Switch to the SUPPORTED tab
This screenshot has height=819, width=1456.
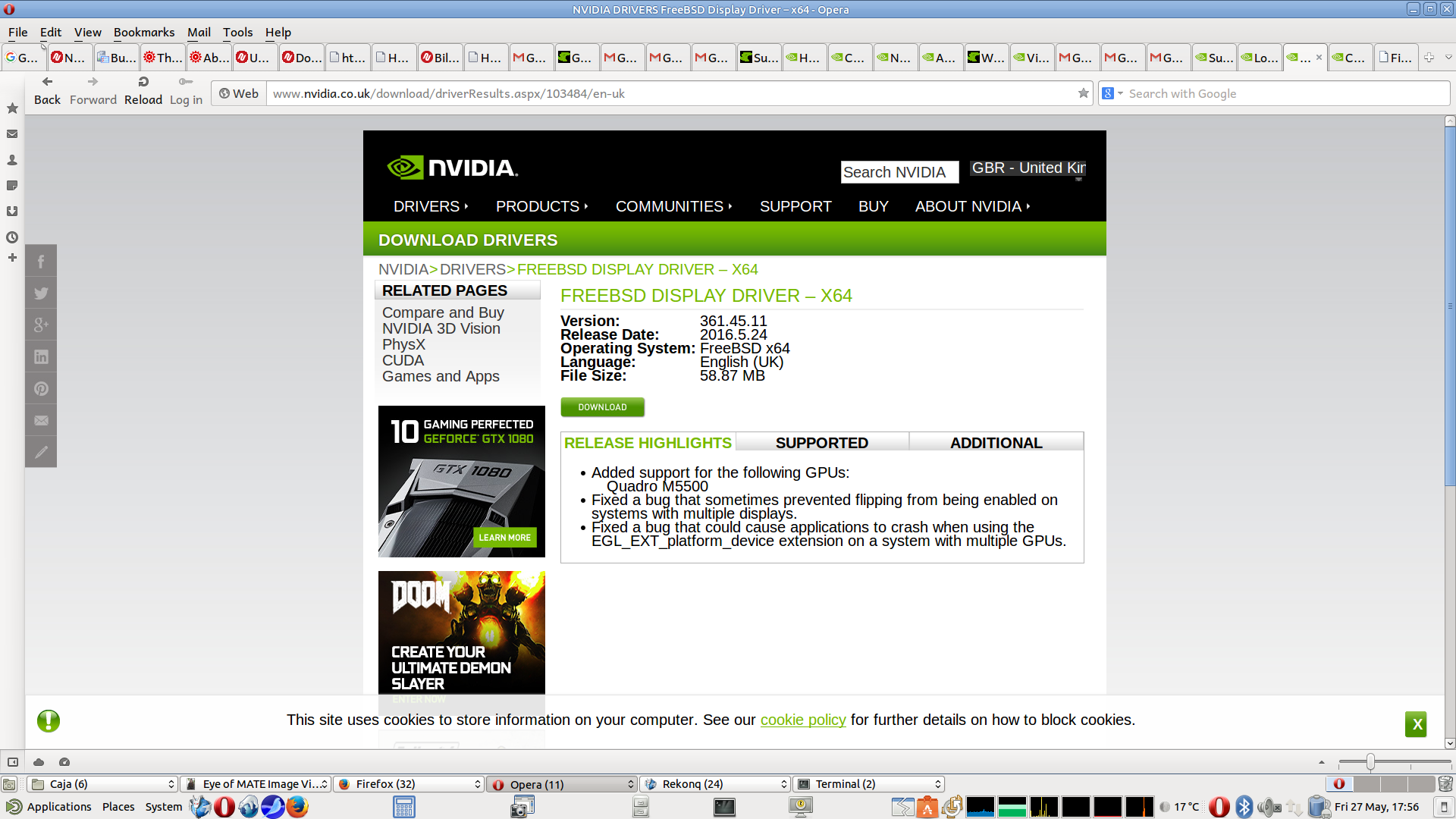coord(821,443)
